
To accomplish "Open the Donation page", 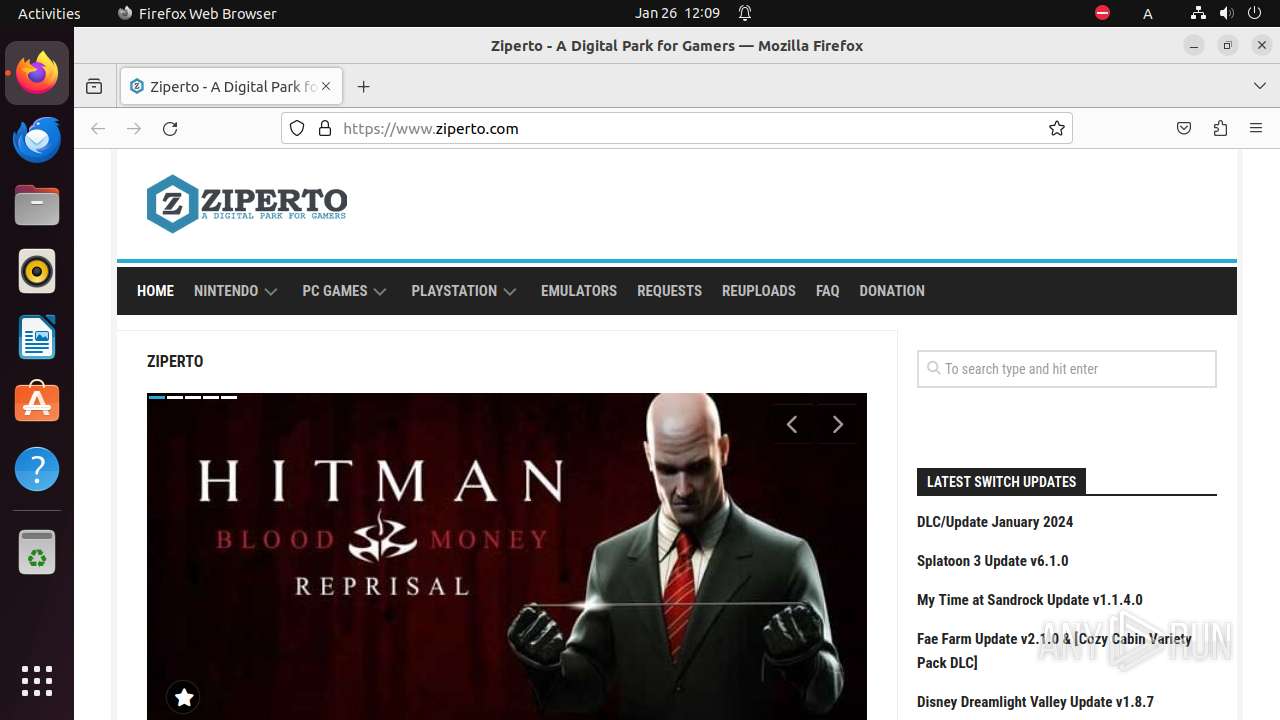I will (x=892, y=291).
